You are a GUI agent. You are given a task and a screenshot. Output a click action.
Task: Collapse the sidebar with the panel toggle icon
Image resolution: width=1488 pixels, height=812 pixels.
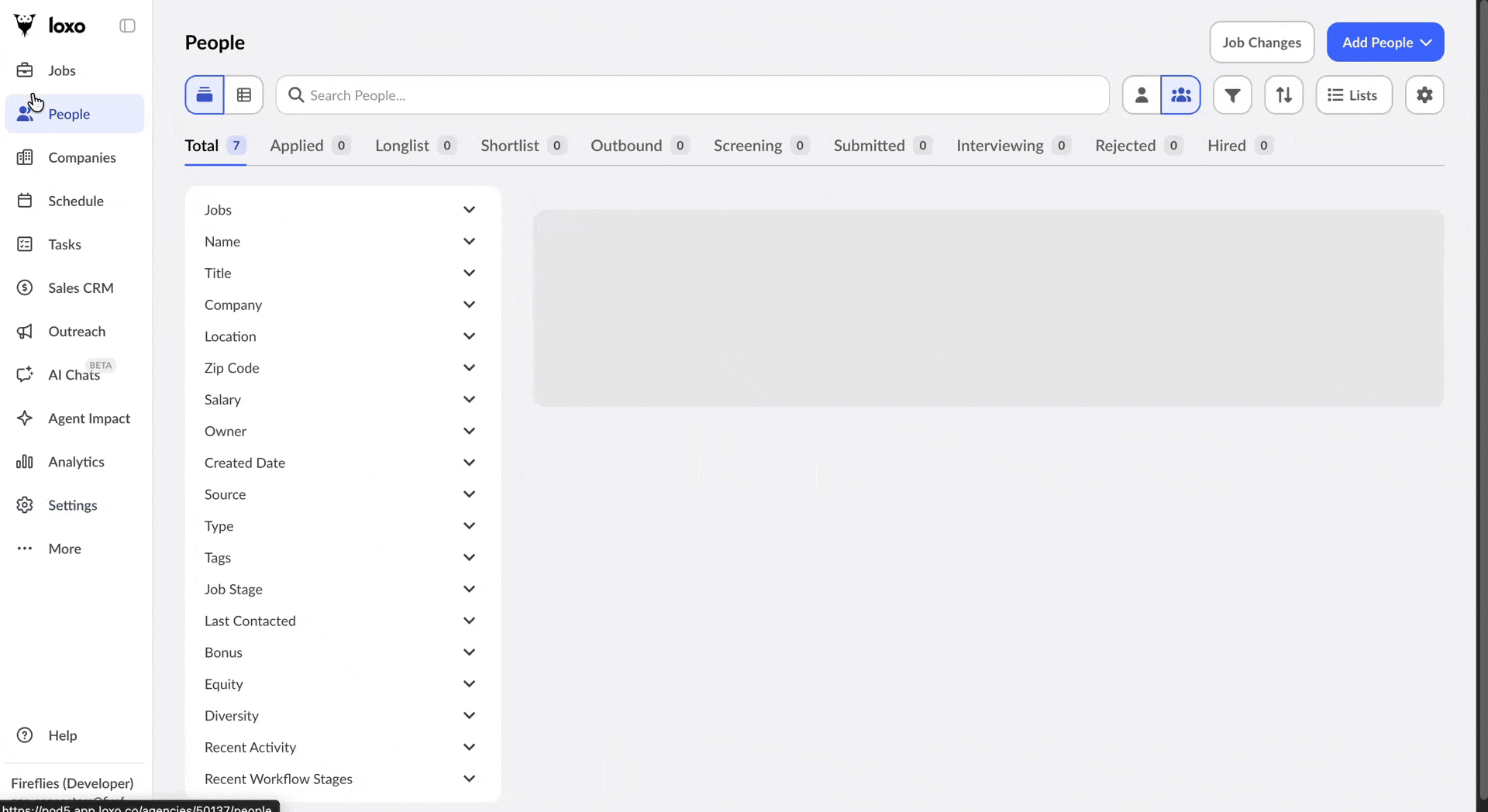(128, 26)
